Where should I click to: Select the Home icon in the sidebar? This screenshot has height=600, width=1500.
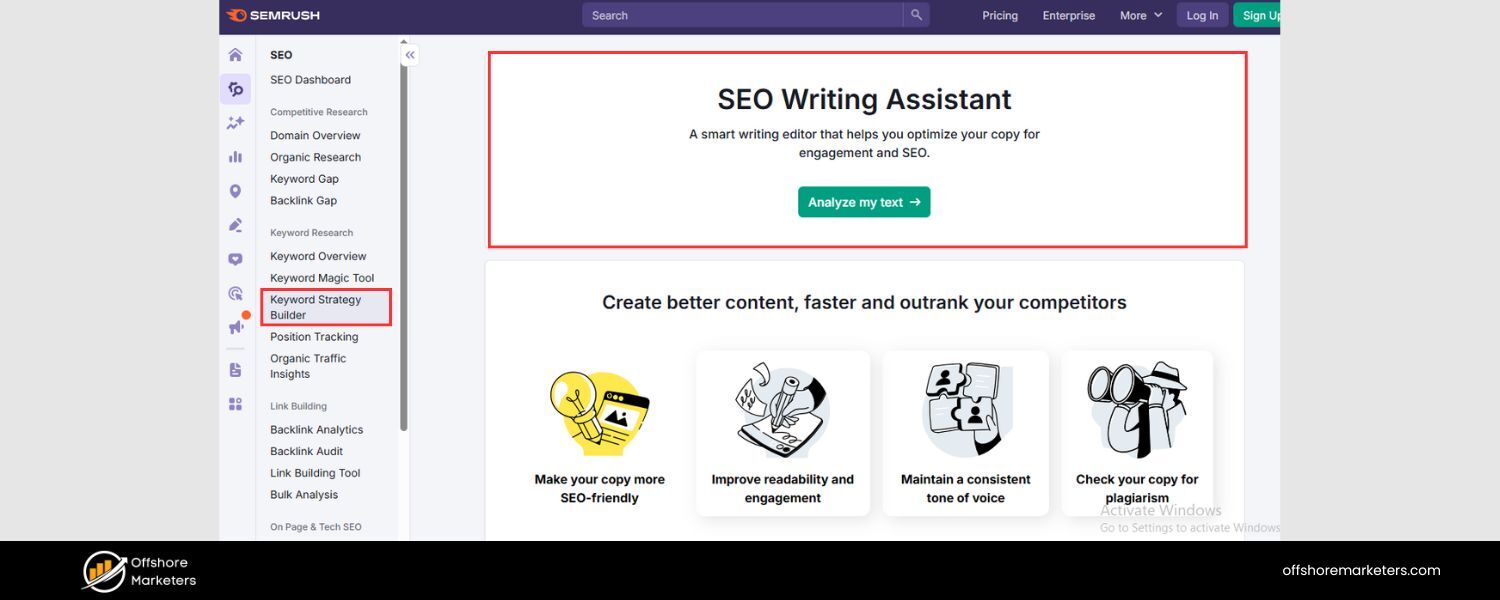235,54
